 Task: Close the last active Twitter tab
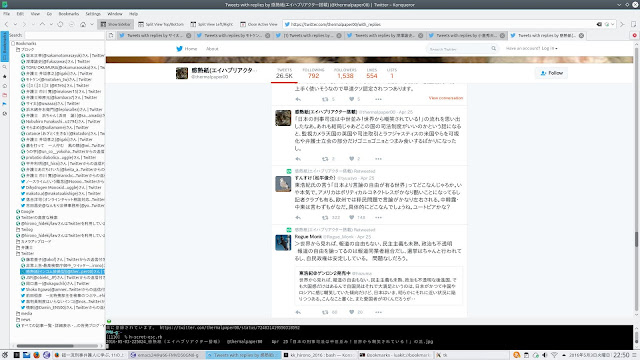[581, 36]
